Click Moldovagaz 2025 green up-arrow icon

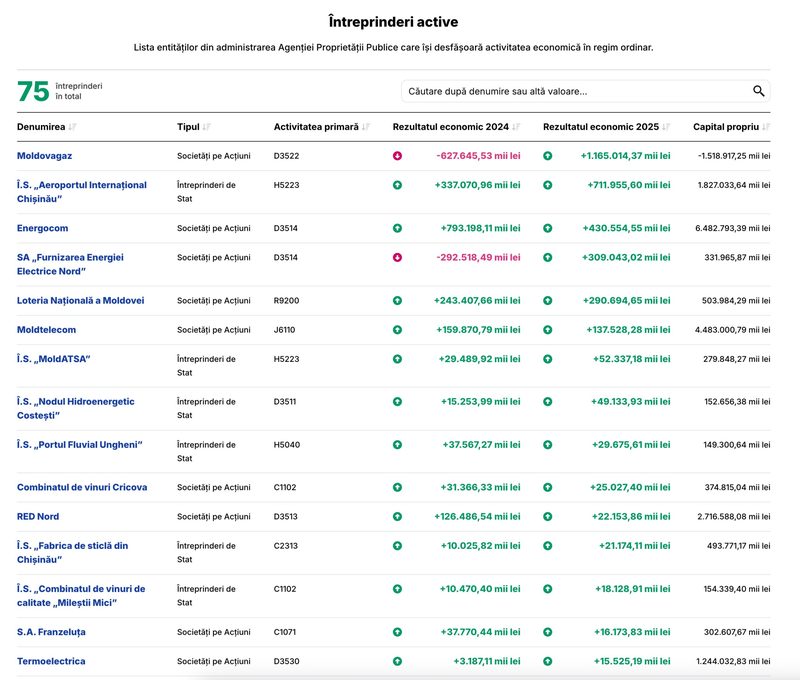(x=547, y=156)
